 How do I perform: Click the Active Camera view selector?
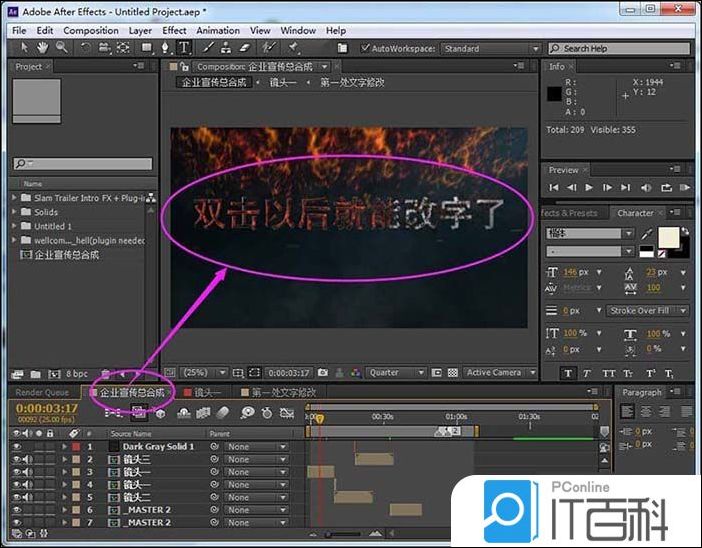[x=499, y=373]
